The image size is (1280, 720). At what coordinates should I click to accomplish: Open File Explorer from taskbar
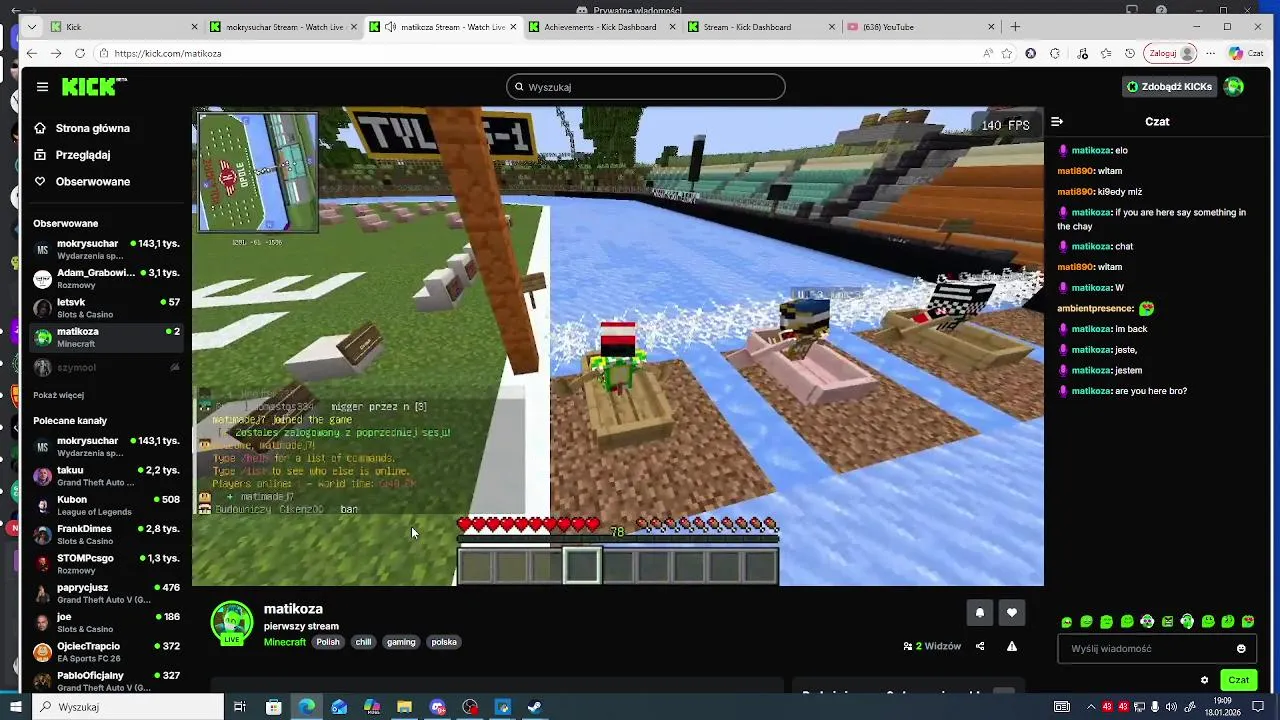click(404, 707)
